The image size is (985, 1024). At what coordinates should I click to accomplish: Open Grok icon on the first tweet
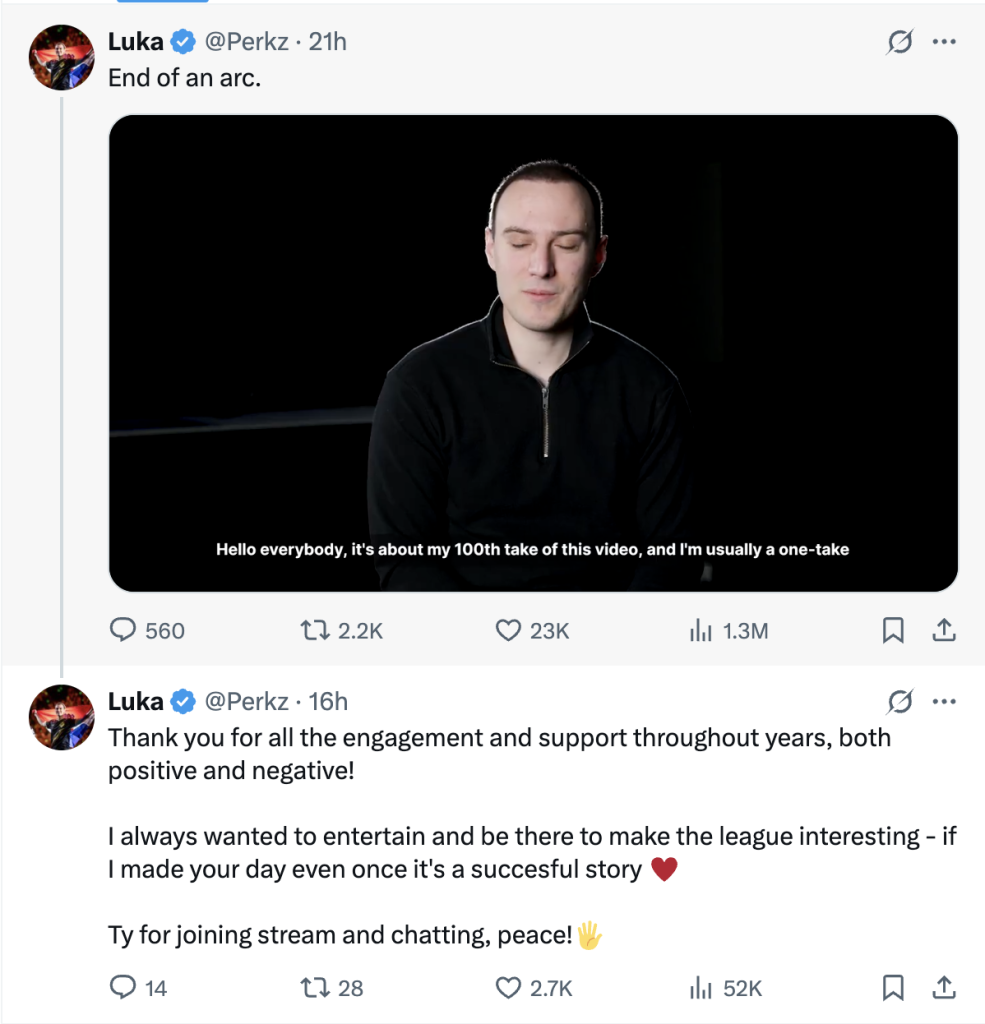coord(899,43)
